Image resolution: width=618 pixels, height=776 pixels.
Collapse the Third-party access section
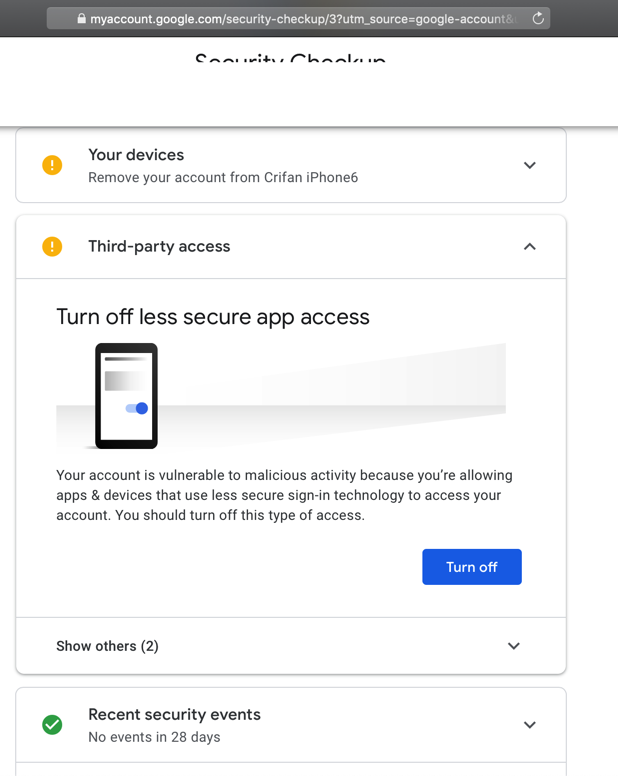point(530,246)
